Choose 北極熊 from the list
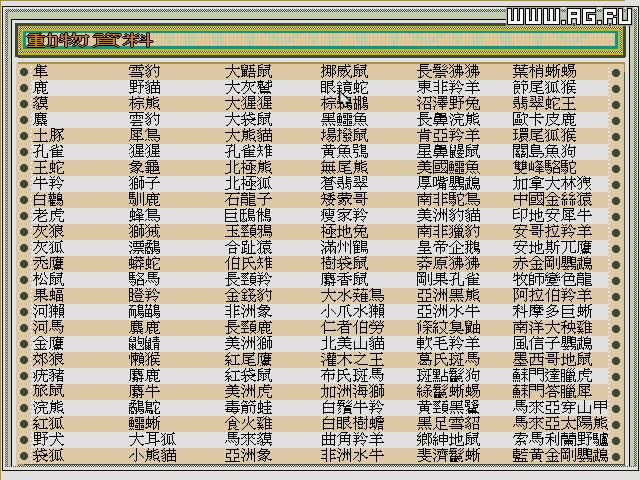Image resolution: width=640 pixels, height=480 pixels. pyautogui.click(x=248, y=167)
